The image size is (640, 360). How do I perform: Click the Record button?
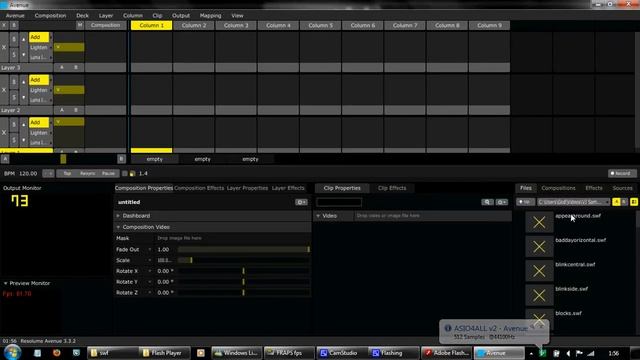[x=622, y=173]
